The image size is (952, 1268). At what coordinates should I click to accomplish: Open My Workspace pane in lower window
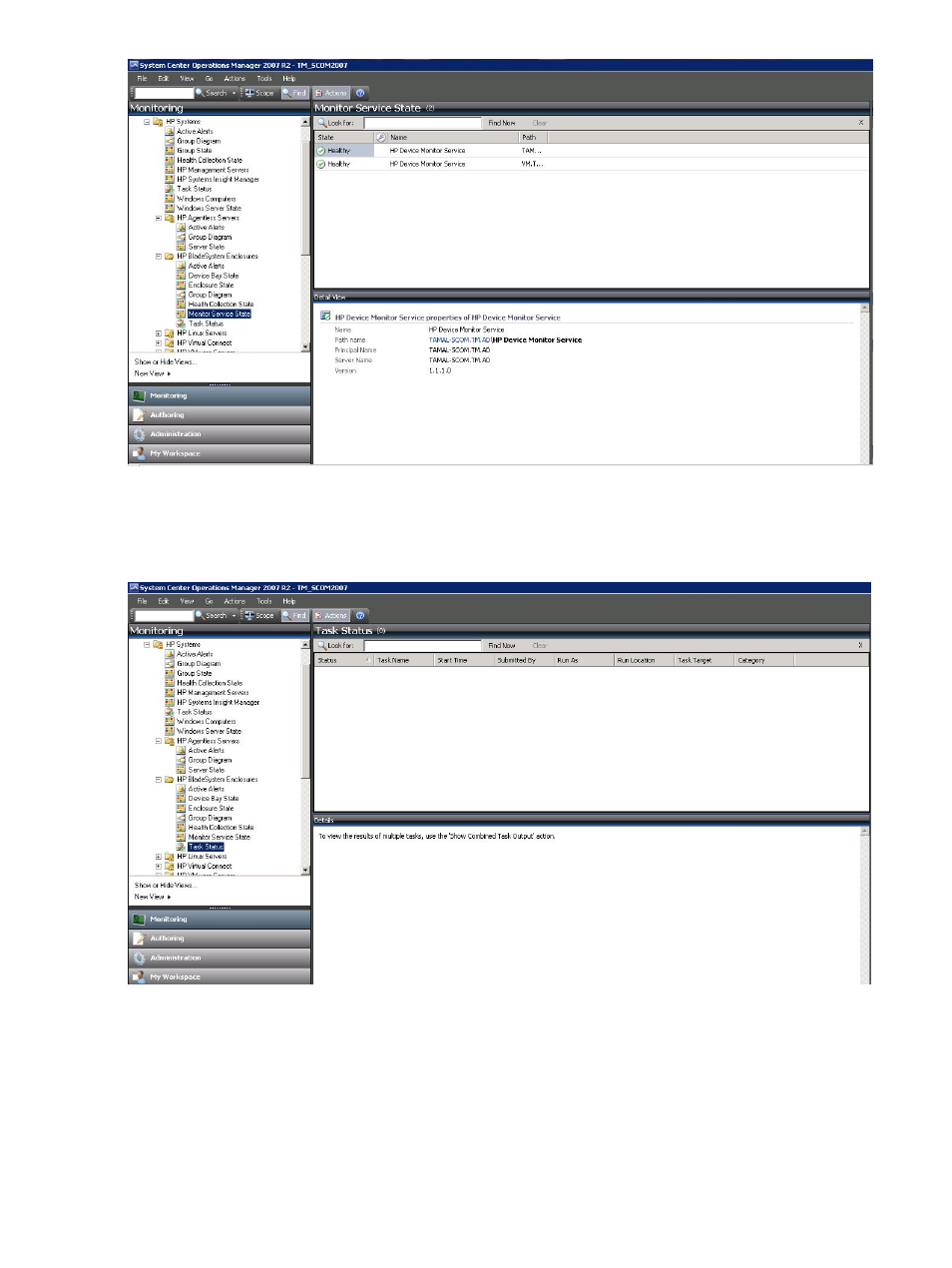pyautogui.click(x=220, y=976)
